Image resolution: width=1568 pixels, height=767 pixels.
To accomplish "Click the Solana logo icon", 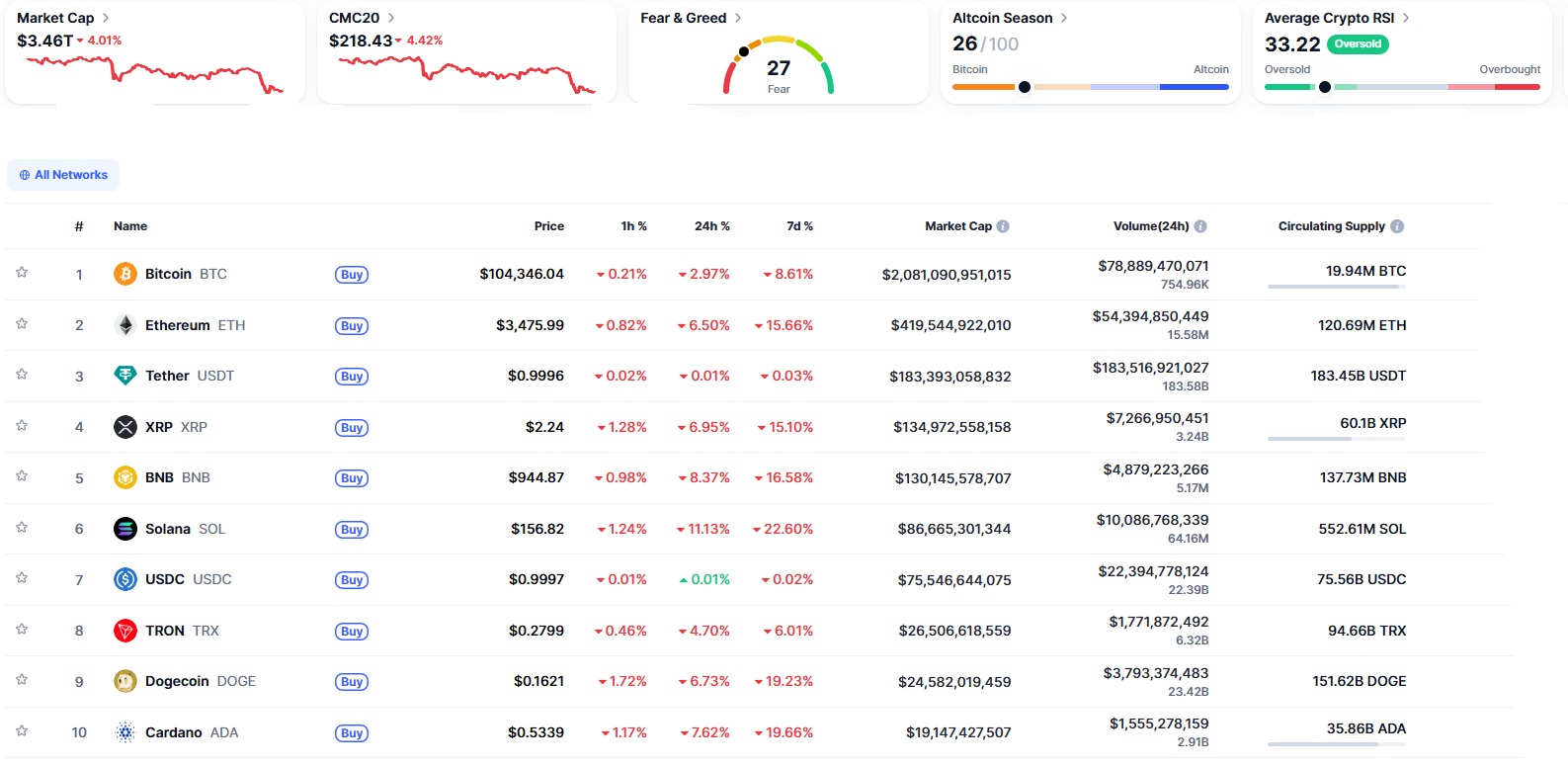I will coord(125,529).
